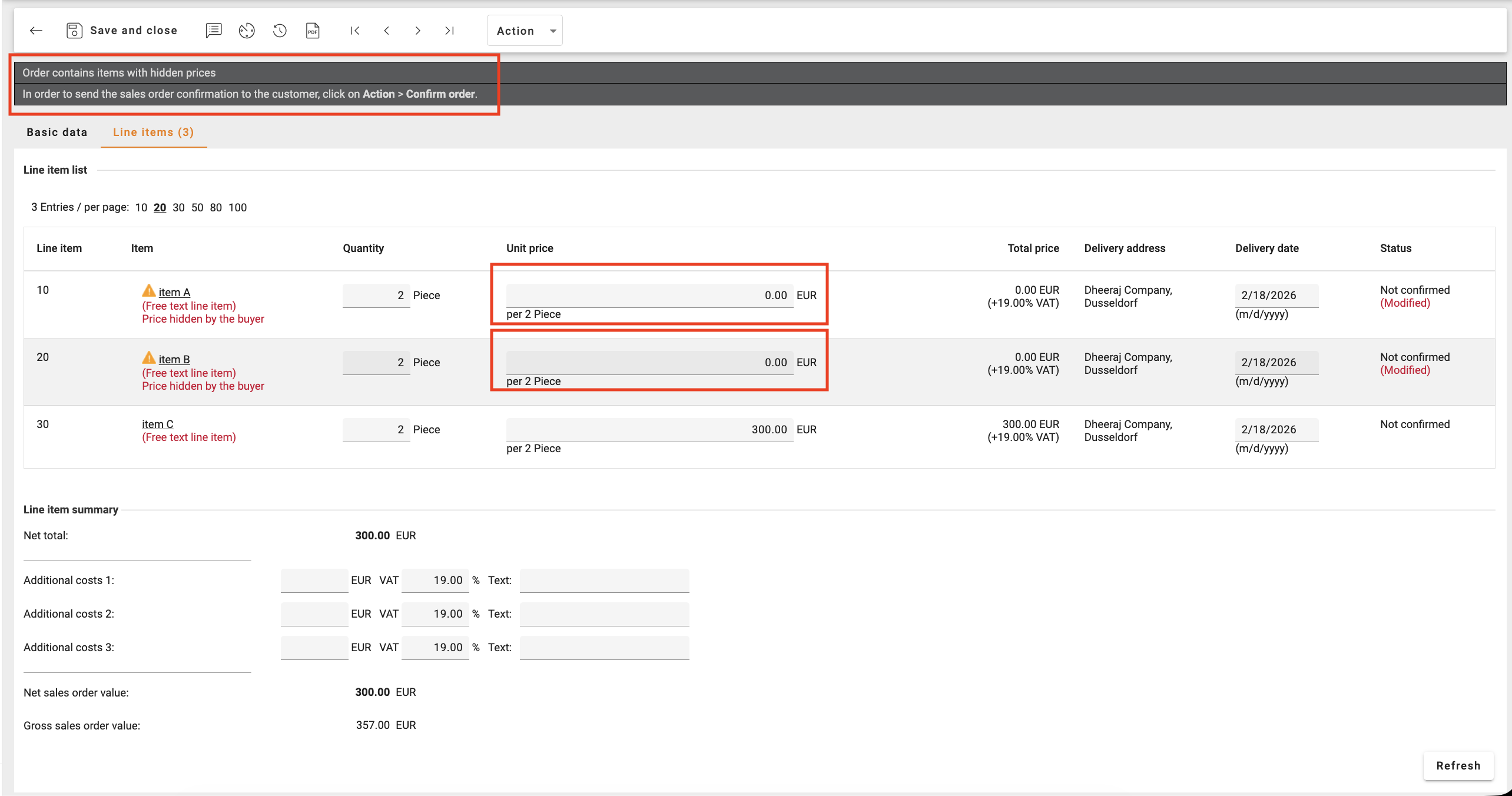Image resolution: width=1512 pixels, height=796 pixels.
Task: Export order via PDF icon
Action: (313, 31)
